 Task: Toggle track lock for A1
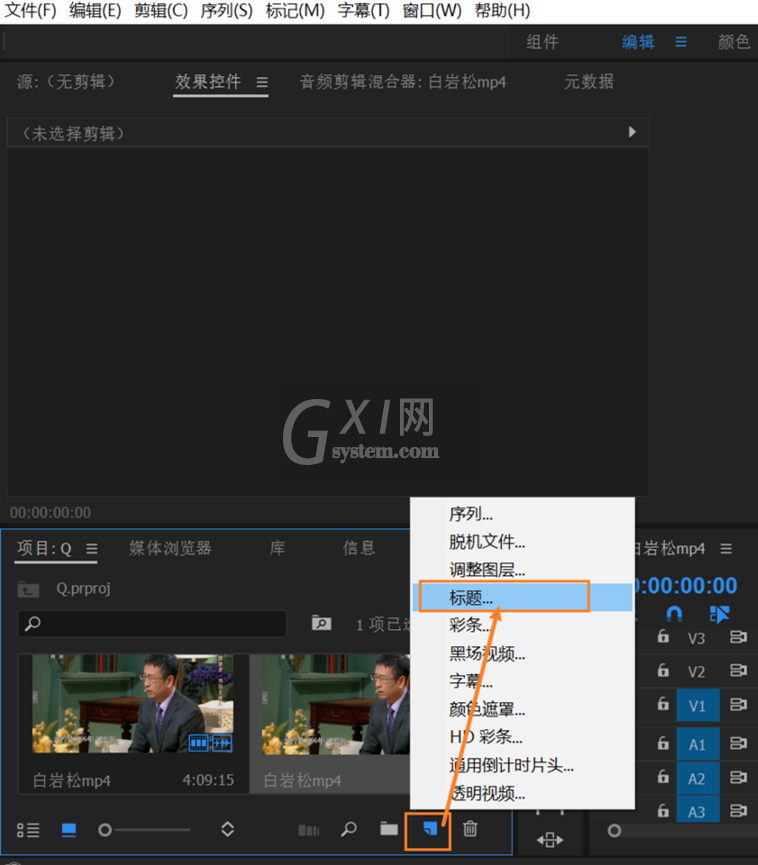[x=663, y=744]
